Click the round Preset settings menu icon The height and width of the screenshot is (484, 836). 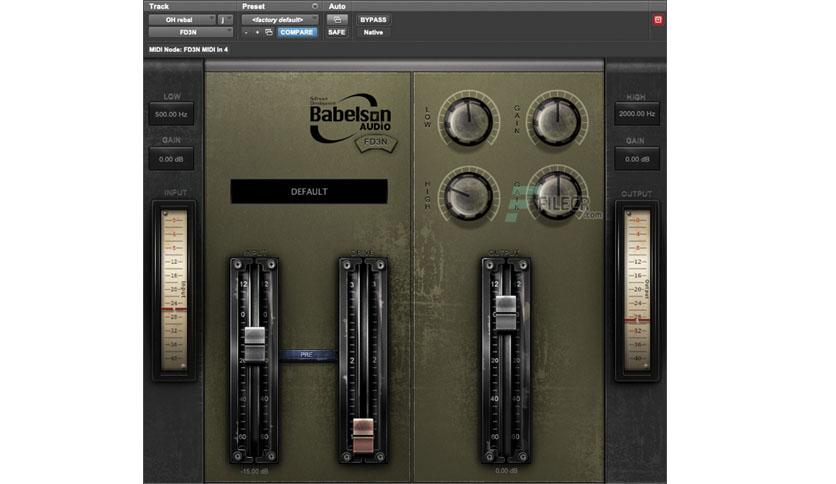tap(315, 6)
